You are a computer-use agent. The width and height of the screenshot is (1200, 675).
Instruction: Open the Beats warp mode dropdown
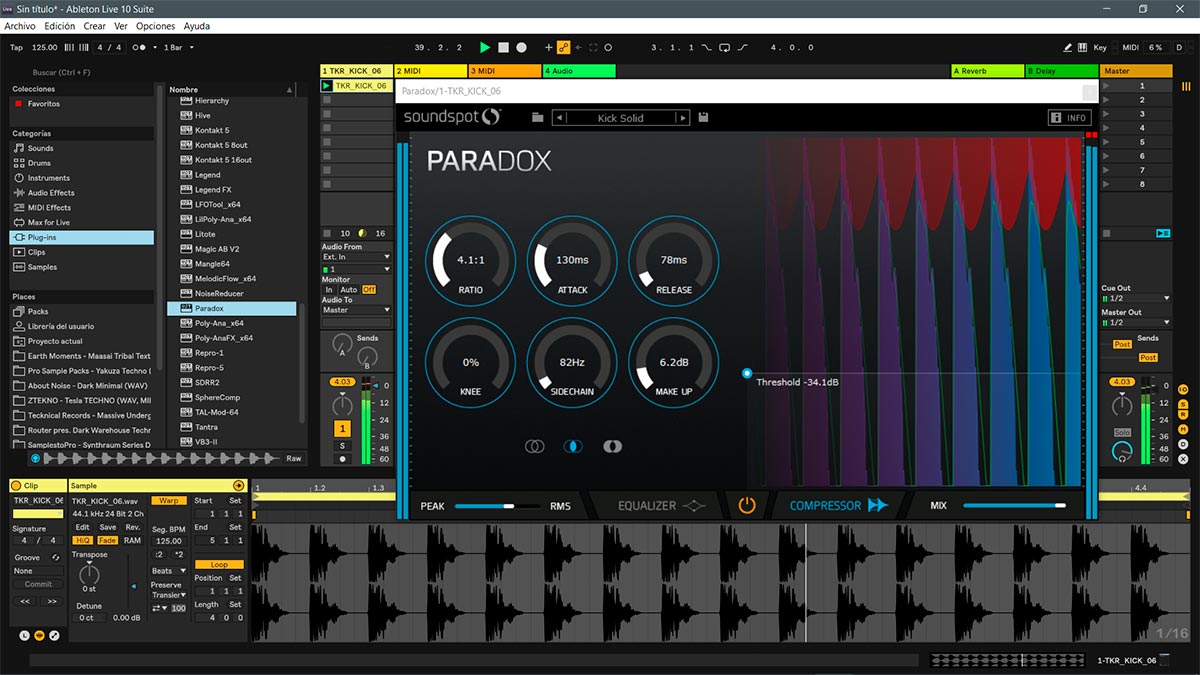168,571
